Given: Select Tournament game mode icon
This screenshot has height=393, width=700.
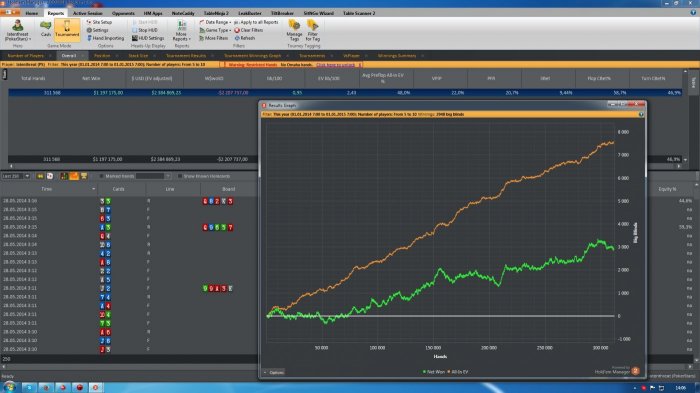Looking at the screenshot, I should [67, 29].
